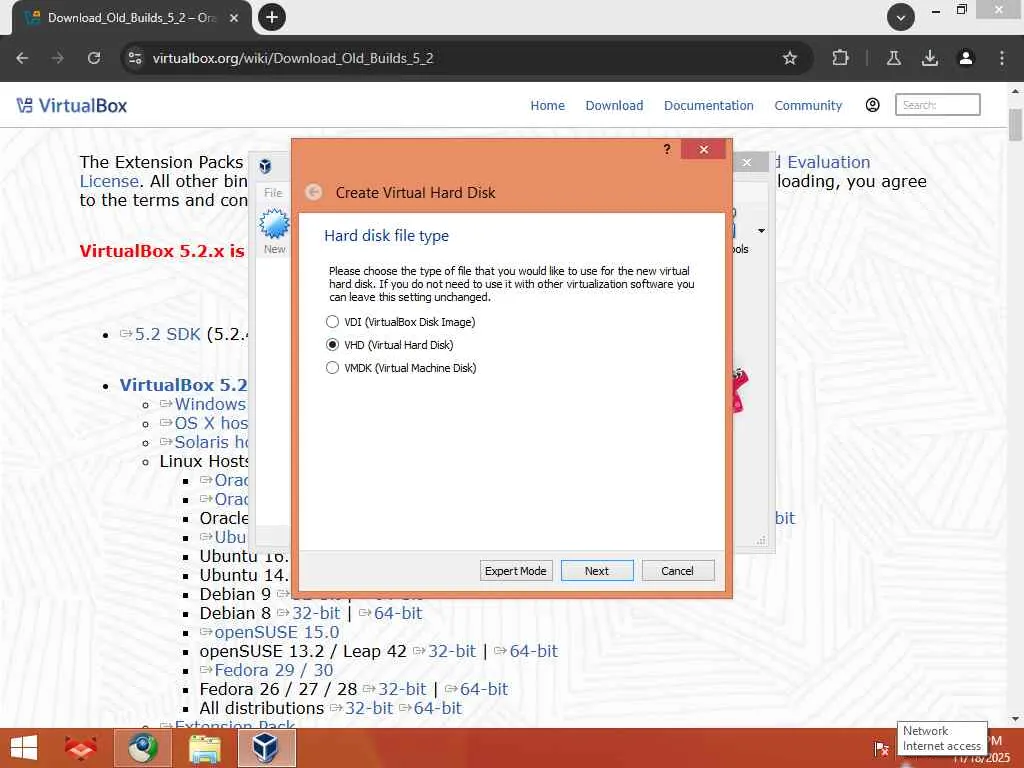Viewport: 1024px width, 768px height.
Task: Expand the tab search dropdown chevron
Action: pyautogui.click(x=901, y=18)
